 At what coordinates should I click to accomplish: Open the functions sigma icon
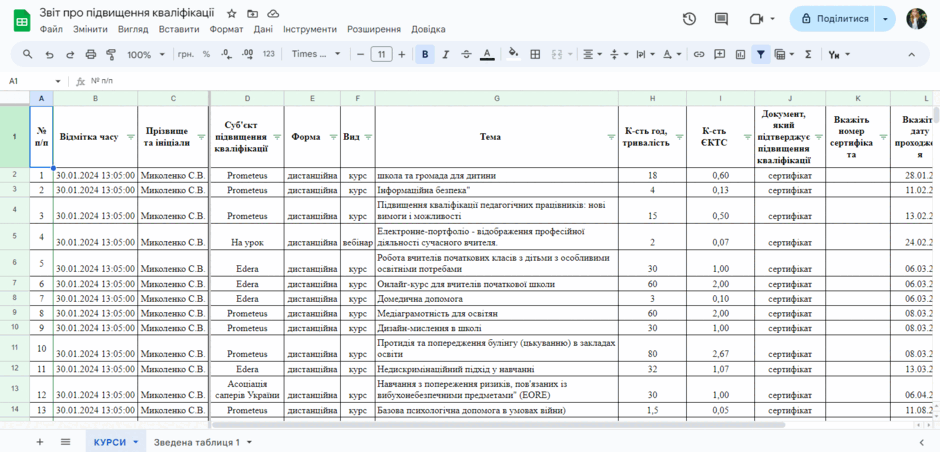[x=808, y=55]
